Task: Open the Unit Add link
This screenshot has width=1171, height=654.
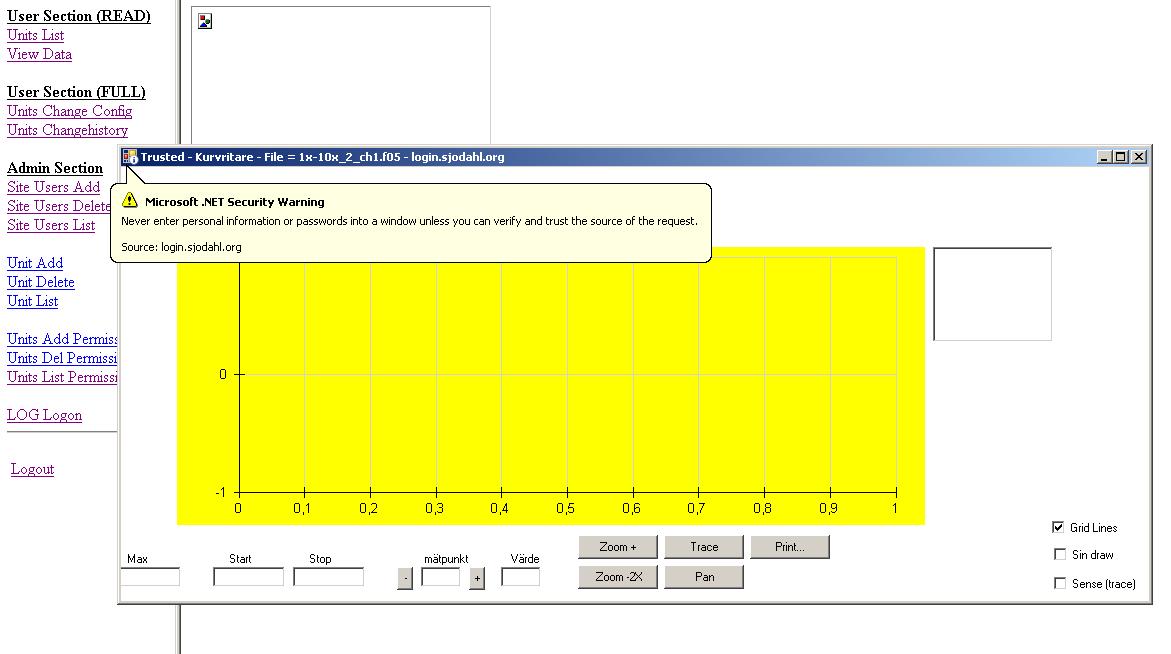Action: [x=35, y=264]
